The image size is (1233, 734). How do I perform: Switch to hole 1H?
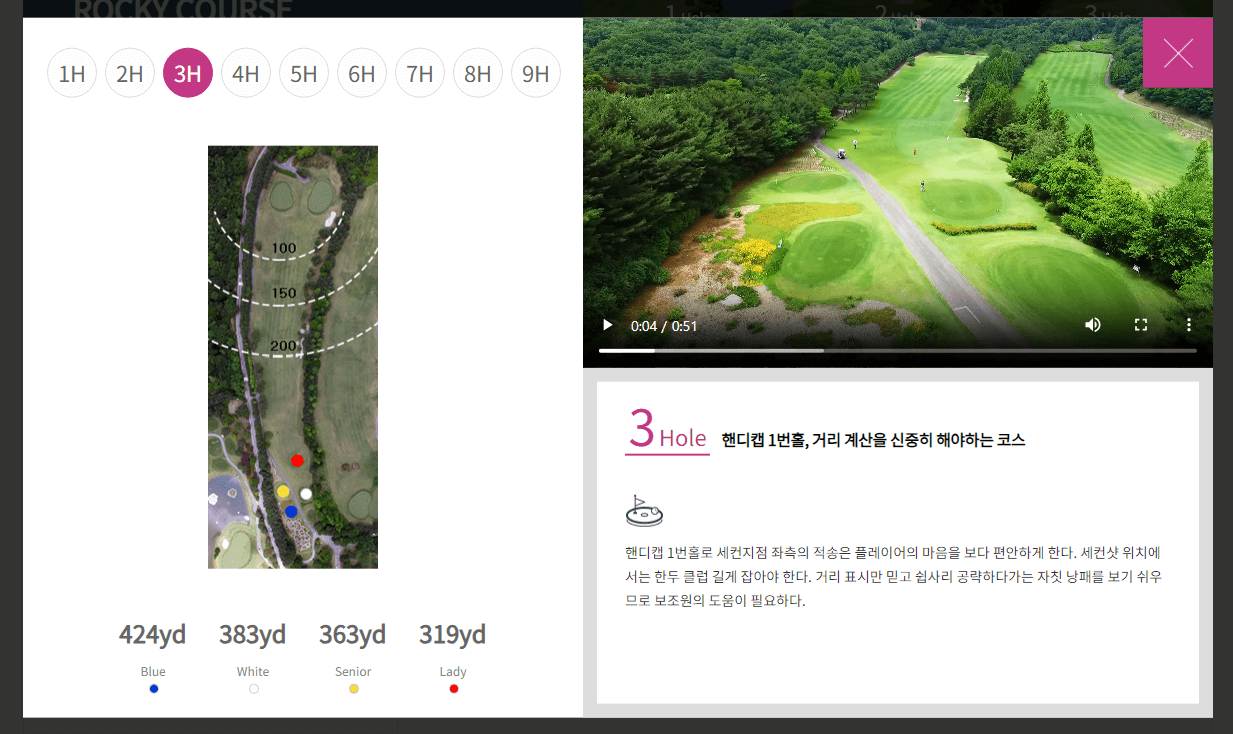[71, 72]
